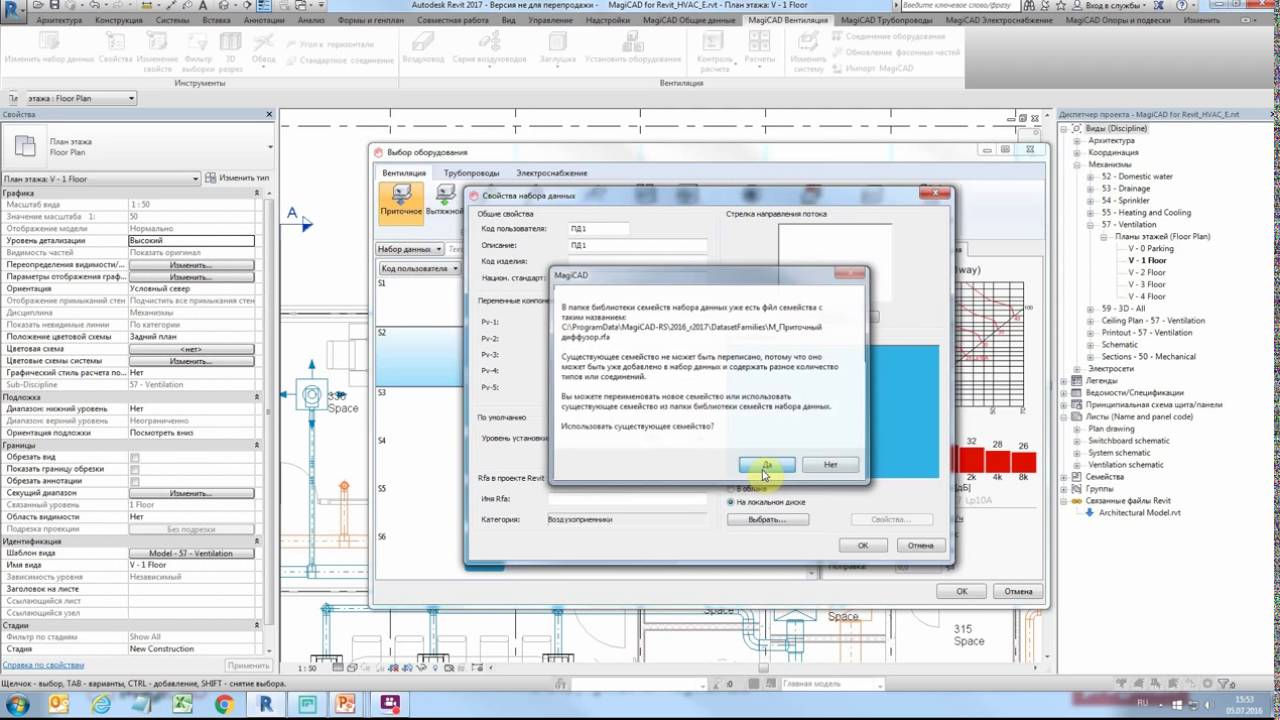Switch to Архитектура ribbon tab
1280x720 pixels.
pos(59,20)
